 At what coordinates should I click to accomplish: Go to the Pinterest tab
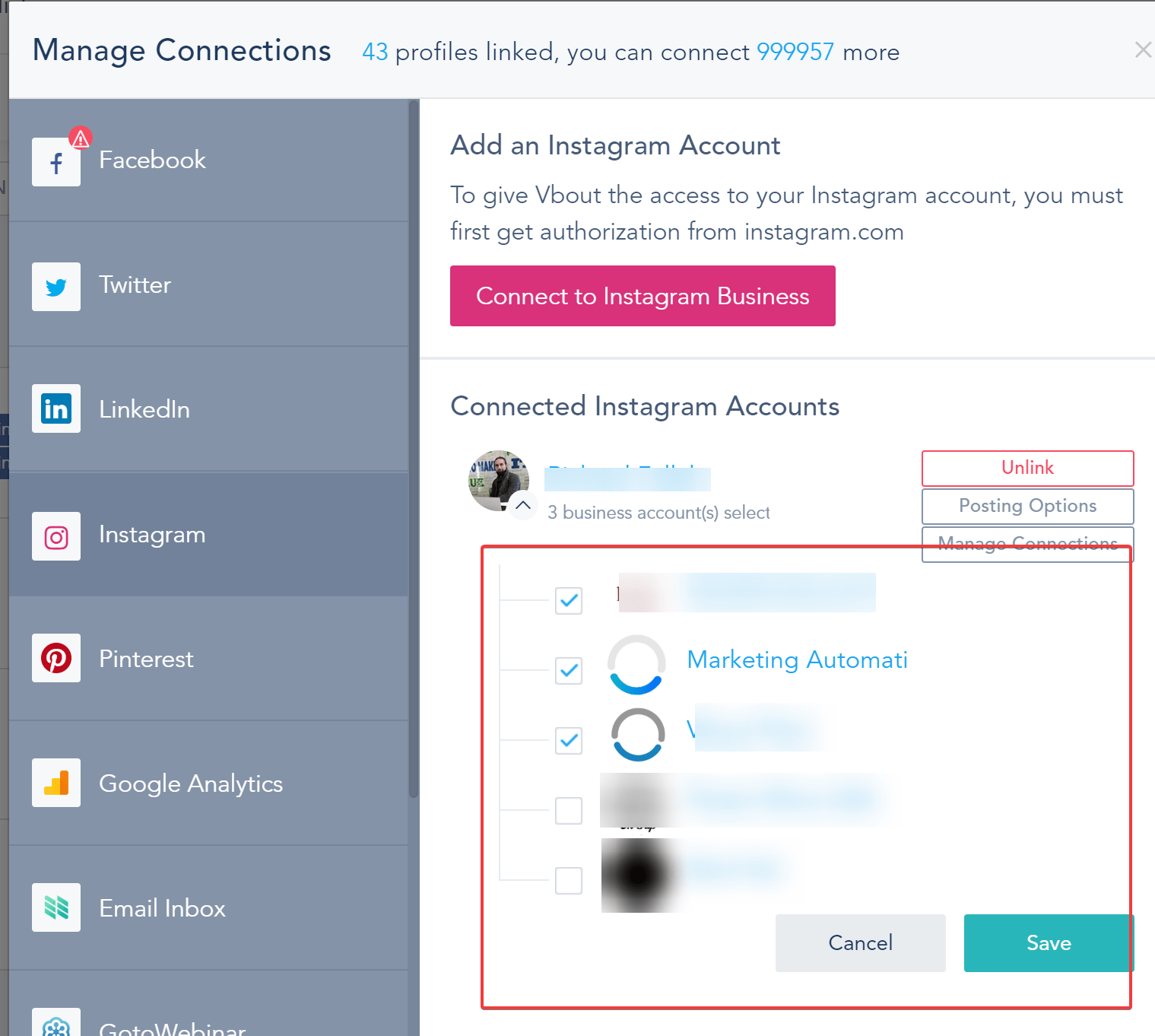(x=208, y=659)
